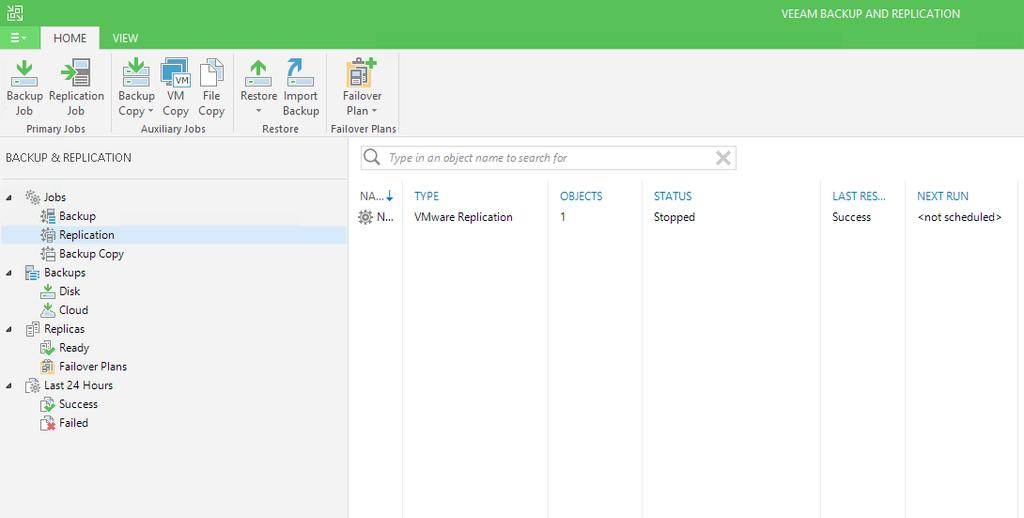The height and width of the screenshot is (518, 1024).
Task: Collapse the Replicas tree node
Action: [x=9, y=329]
